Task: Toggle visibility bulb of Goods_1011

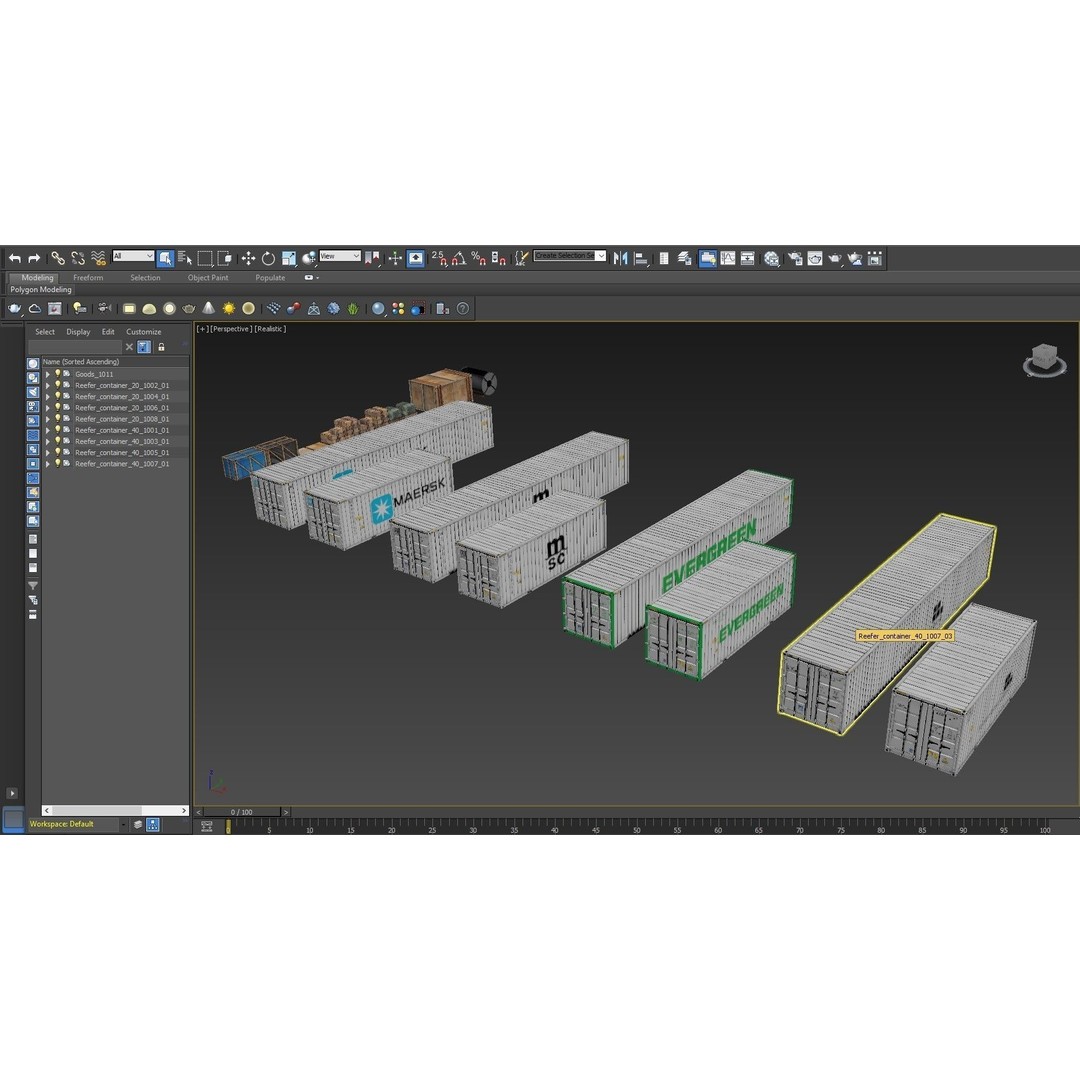Action: pos(58,374)
